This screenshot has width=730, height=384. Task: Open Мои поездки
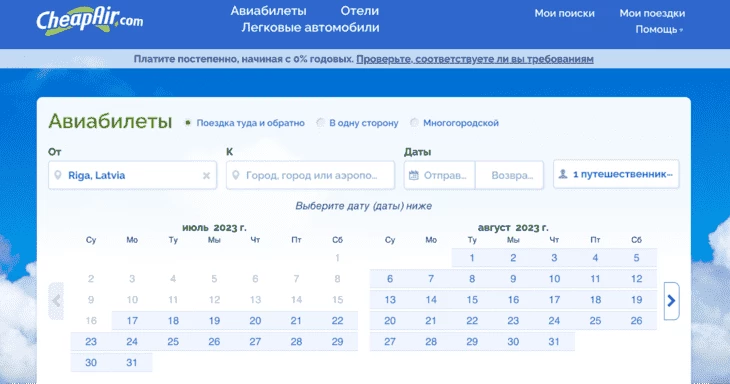[x=652, y=13]
